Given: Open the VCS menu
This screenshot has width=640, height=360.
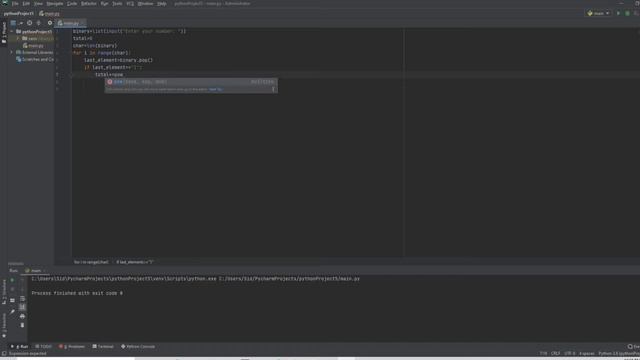Looking at the screenshot, I should tap(130, 4).
